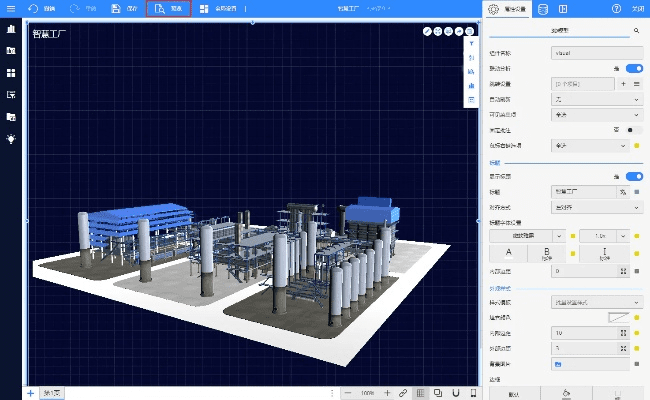The image size is (650, 400).
Task: Open the hamburger menu at top left
Action: (x=11, y=9)
